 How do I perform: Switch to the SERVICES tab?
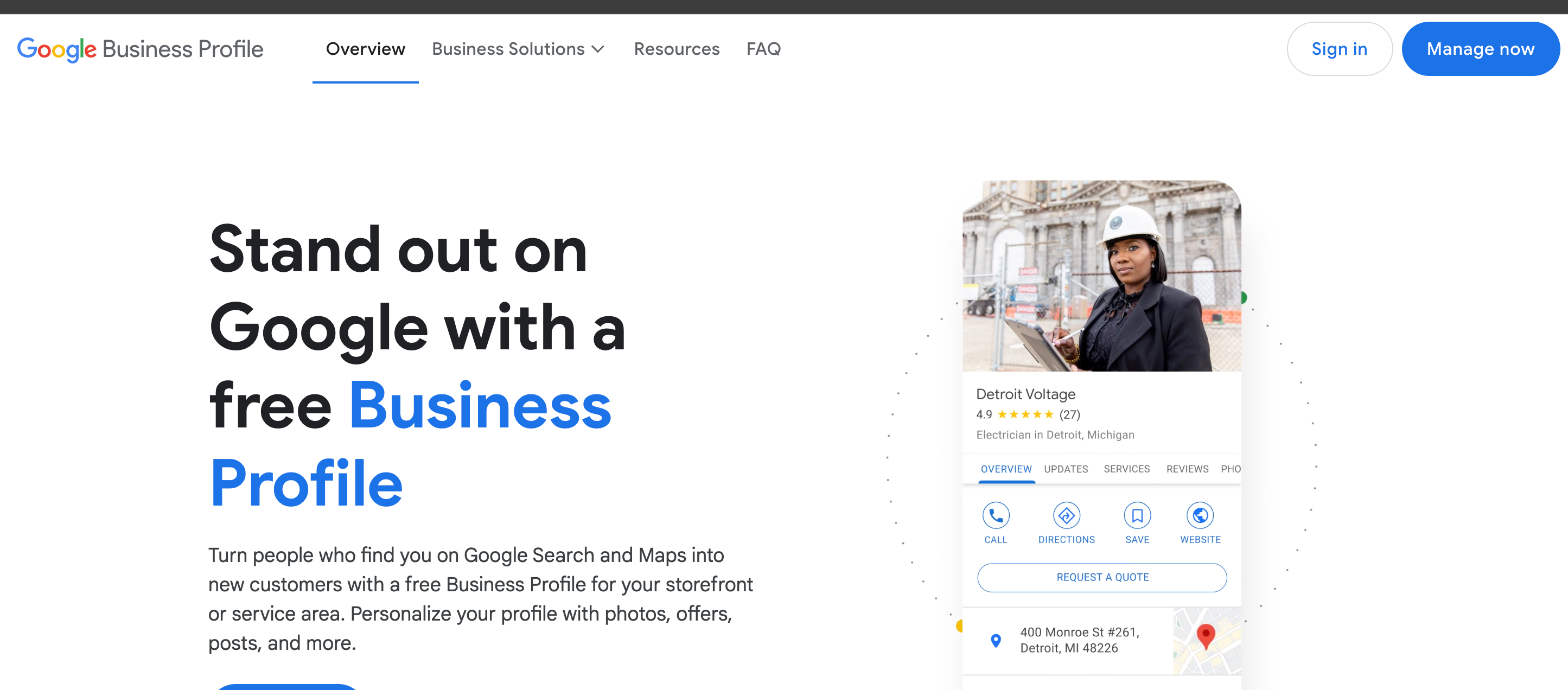click(x=1127, y=469)
